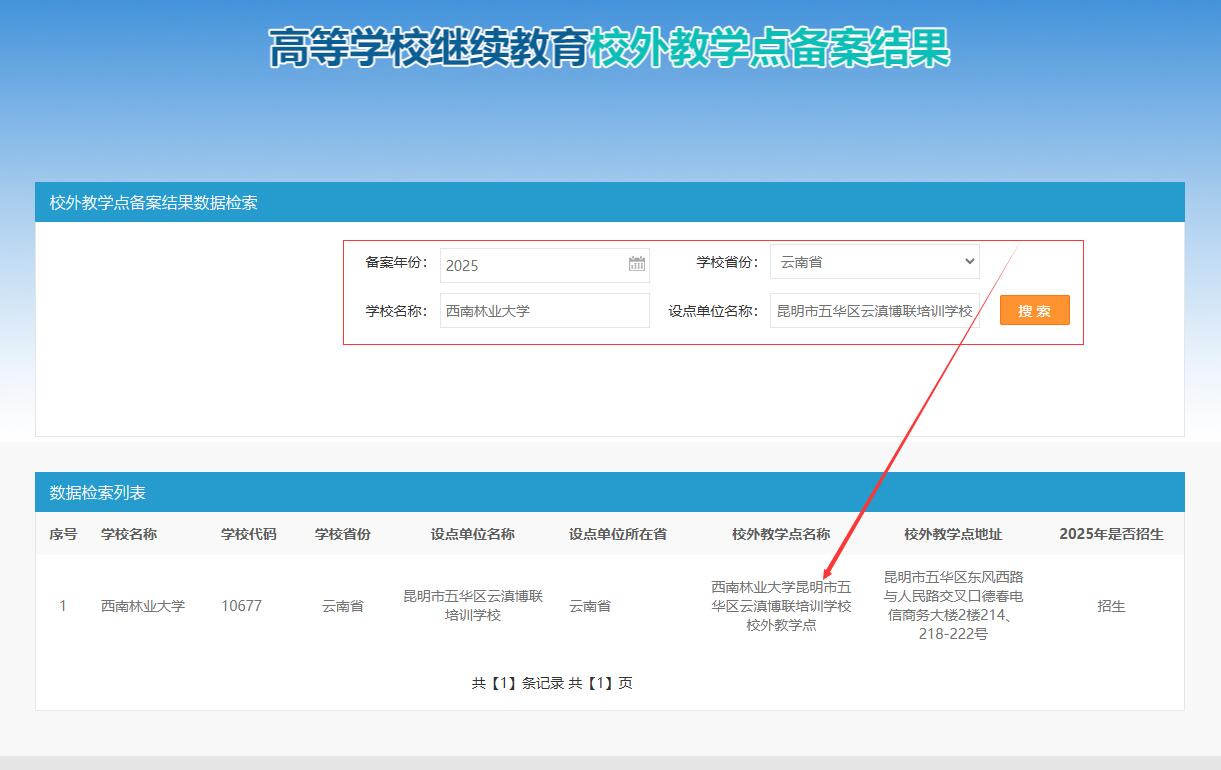The image size is (1221, 770).
Task: Focus the 学校名称 input with 西南林业大学
Action: coord(545,310)
